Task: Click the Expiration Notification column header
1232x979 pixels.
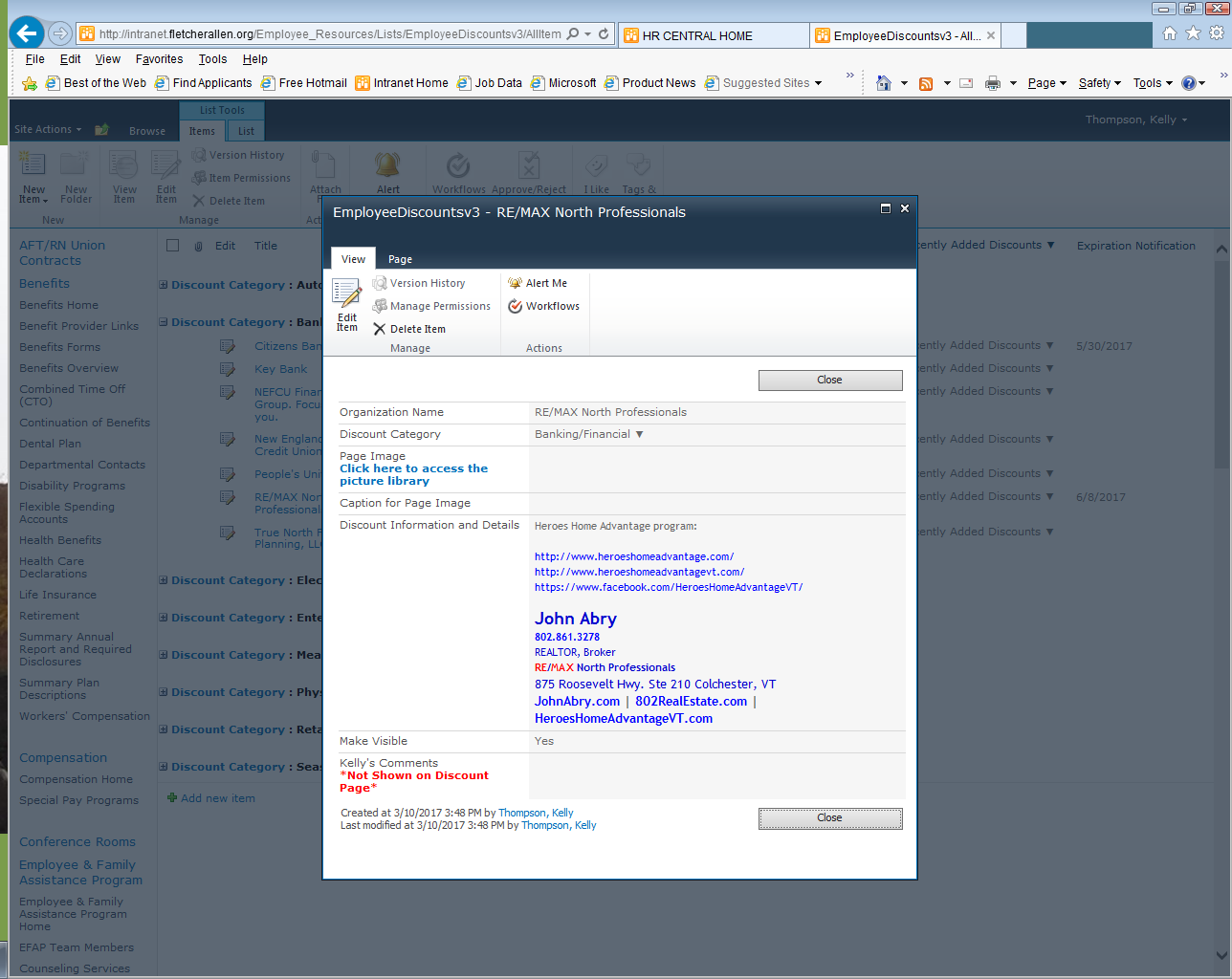Action: click(x=1136, y=246)
